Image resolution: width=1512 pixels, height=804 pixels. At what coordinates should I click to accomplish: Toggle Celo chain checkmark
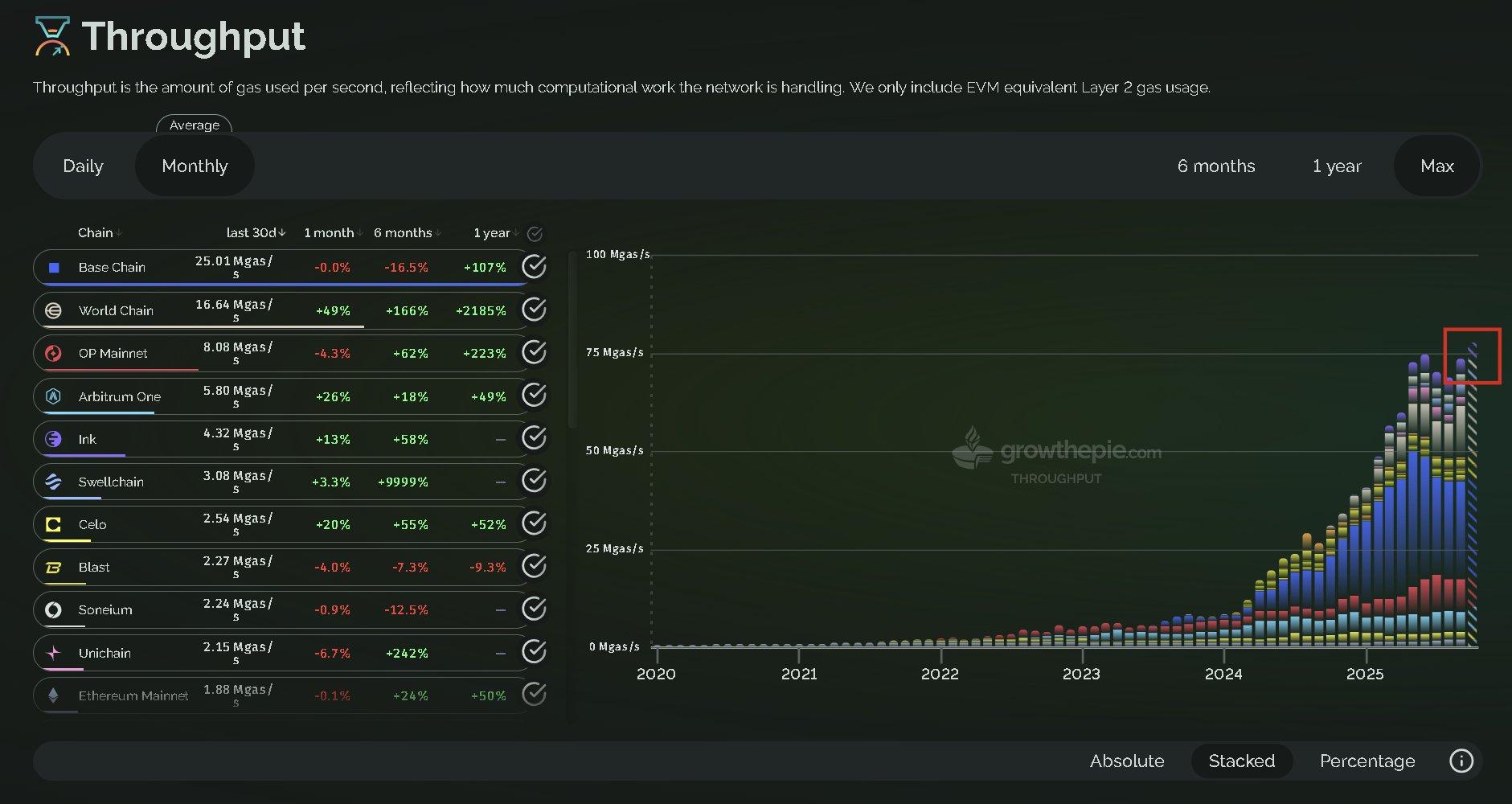[x=534, y=523]
